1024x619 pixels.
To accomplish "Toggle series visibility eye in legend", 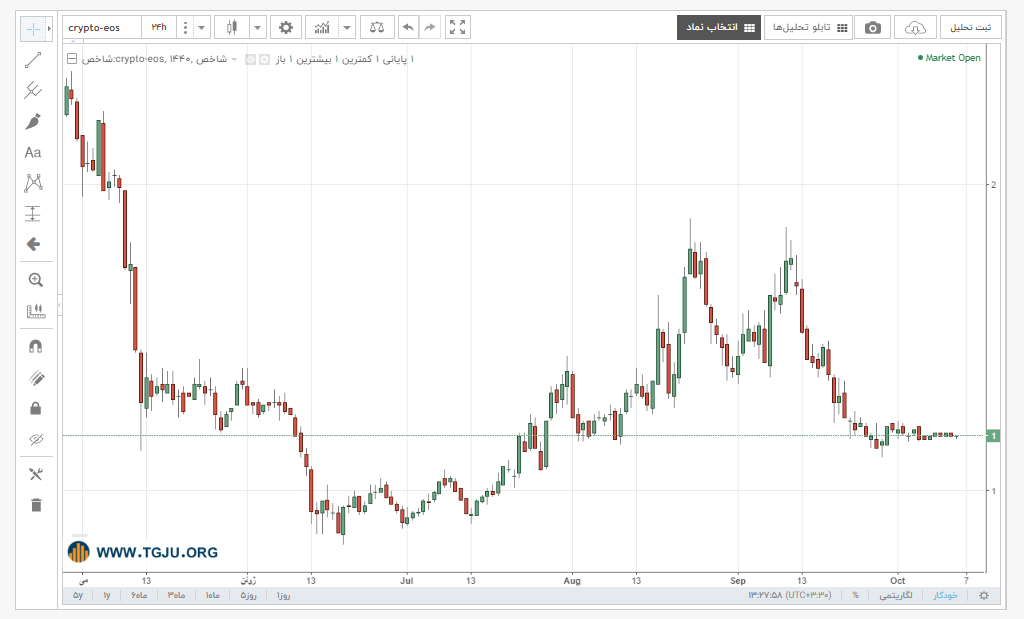I will point(250,59).
